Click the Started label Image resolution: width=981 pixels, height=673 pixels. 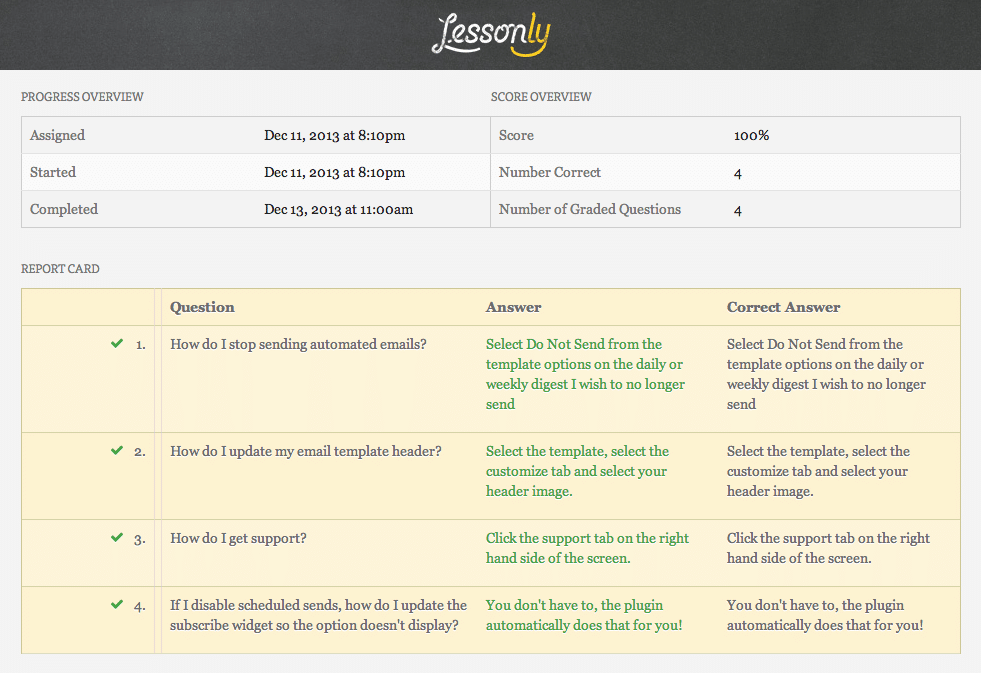click(x=53, y=172)
